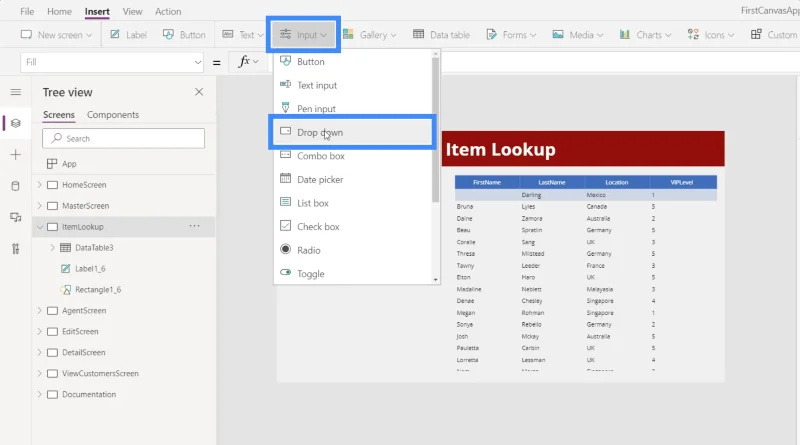
Task: Insert a Check box control
Action: pyautogui.click(x=353, y=226)
